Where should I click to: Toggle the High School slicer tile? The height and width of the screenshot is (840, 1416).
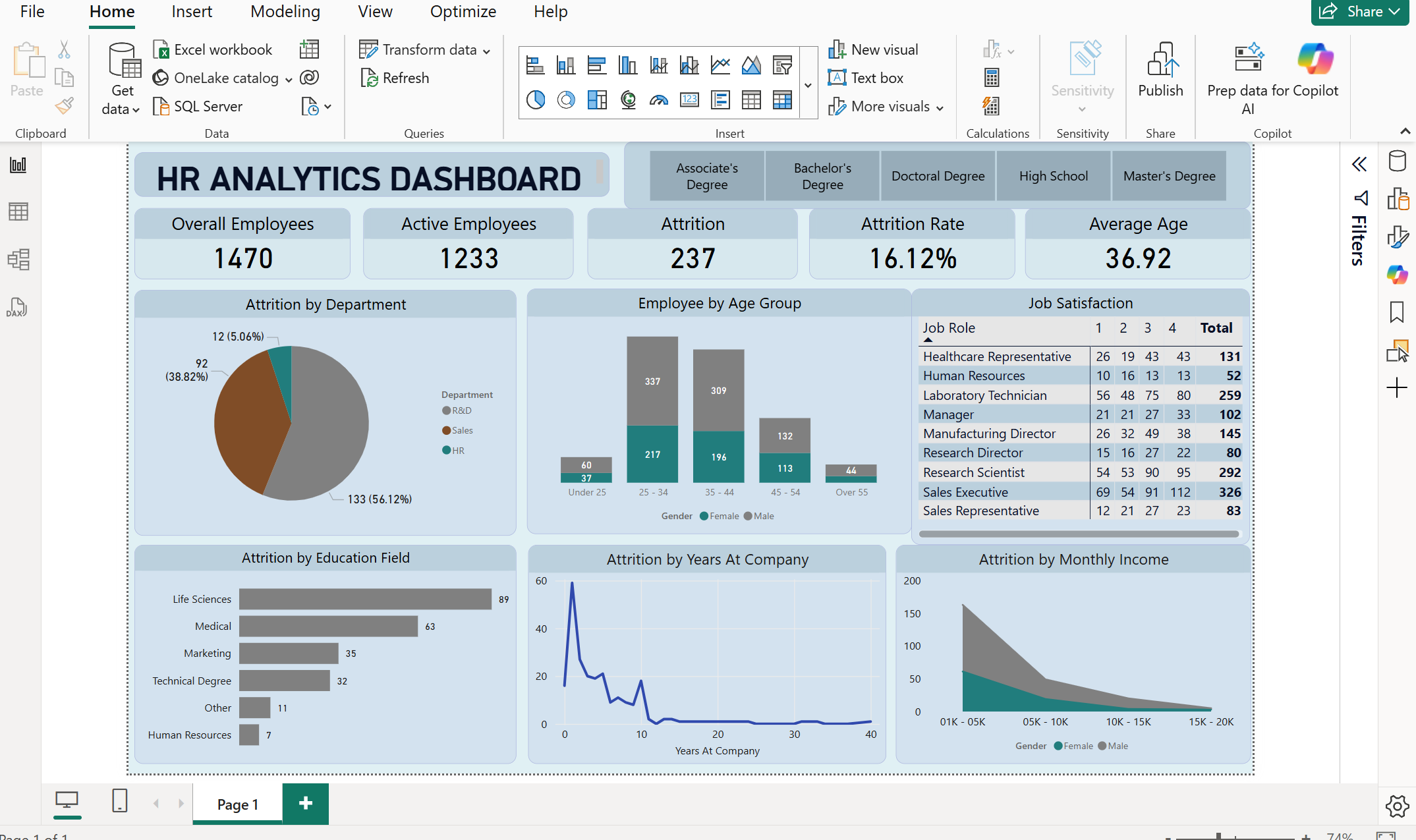coord(1053,176)
